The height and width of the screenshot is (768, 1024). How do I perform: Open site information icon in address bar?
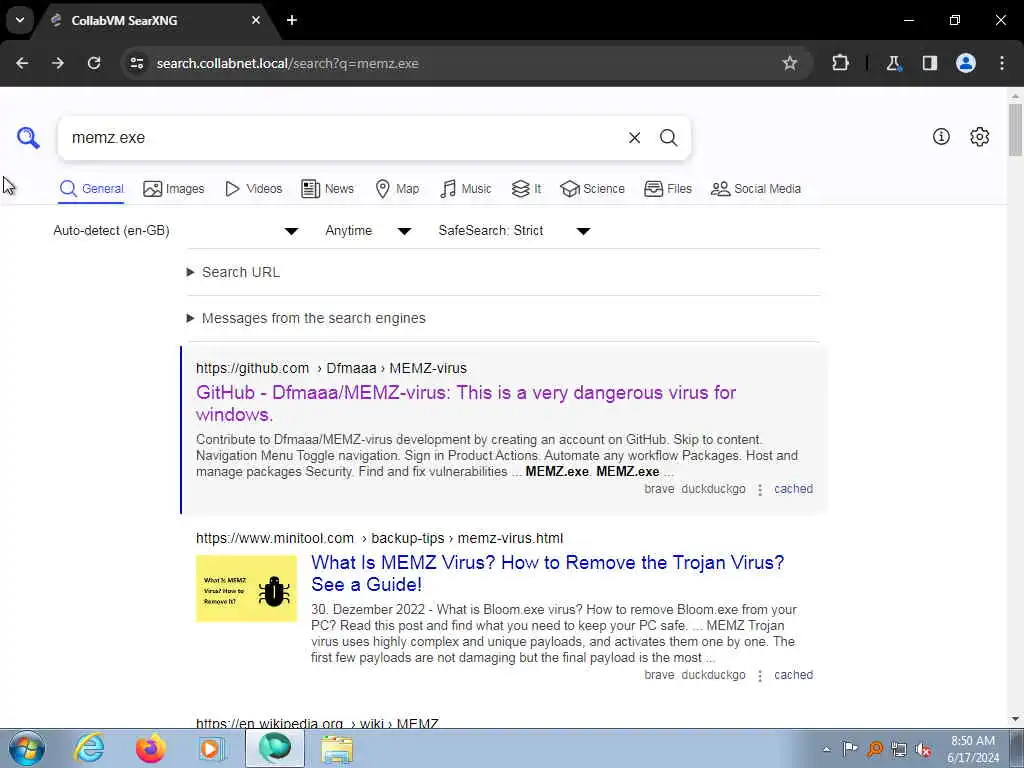(x=136, y=63)
